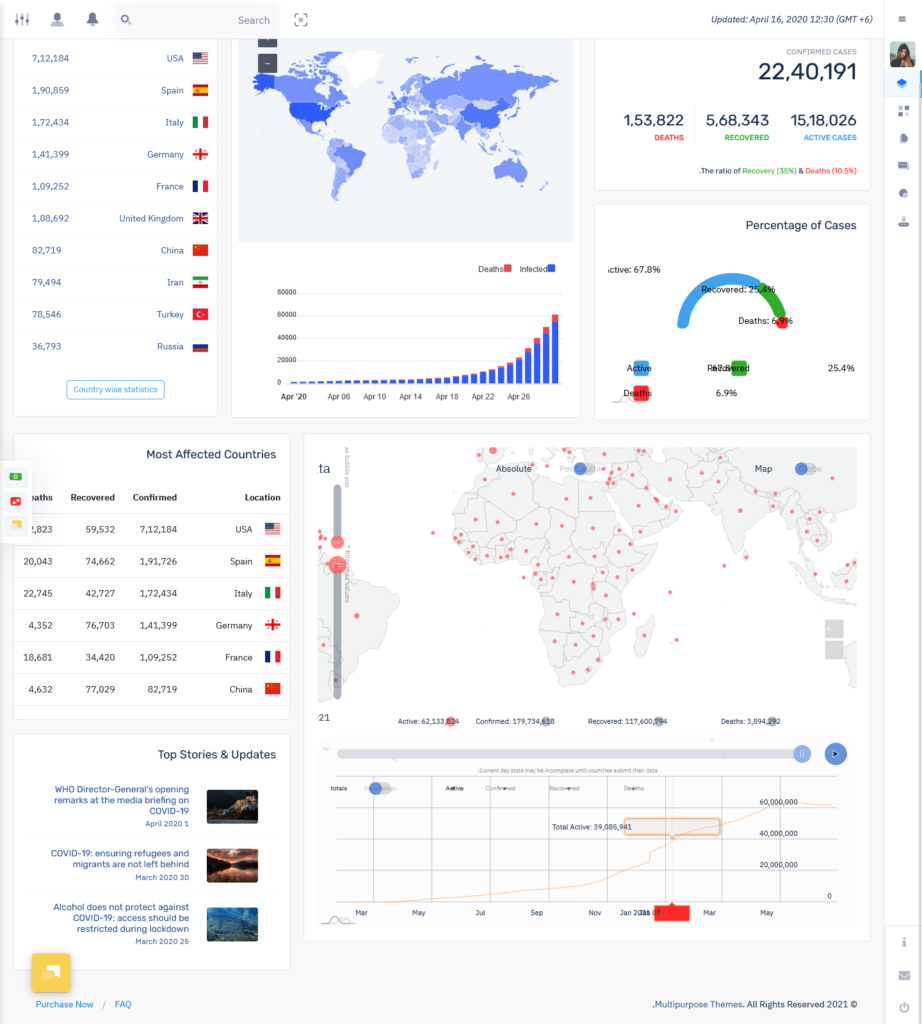This screenshot has height=1024, width=922.
Task: Open the widgets grid sidebar icon
Action: 903,111
